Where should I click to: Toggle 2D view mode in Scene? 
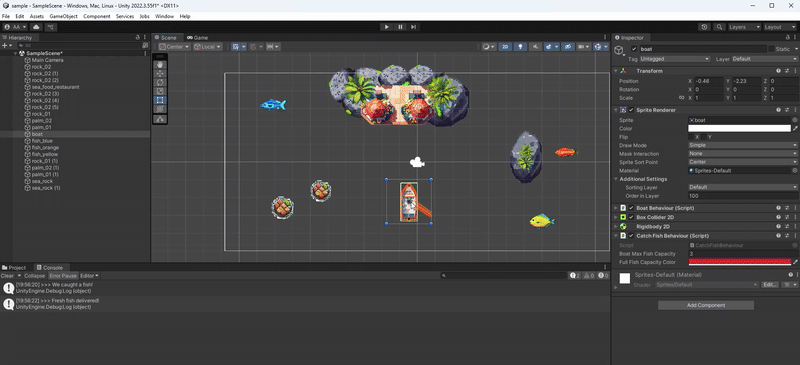pos(505,46)
